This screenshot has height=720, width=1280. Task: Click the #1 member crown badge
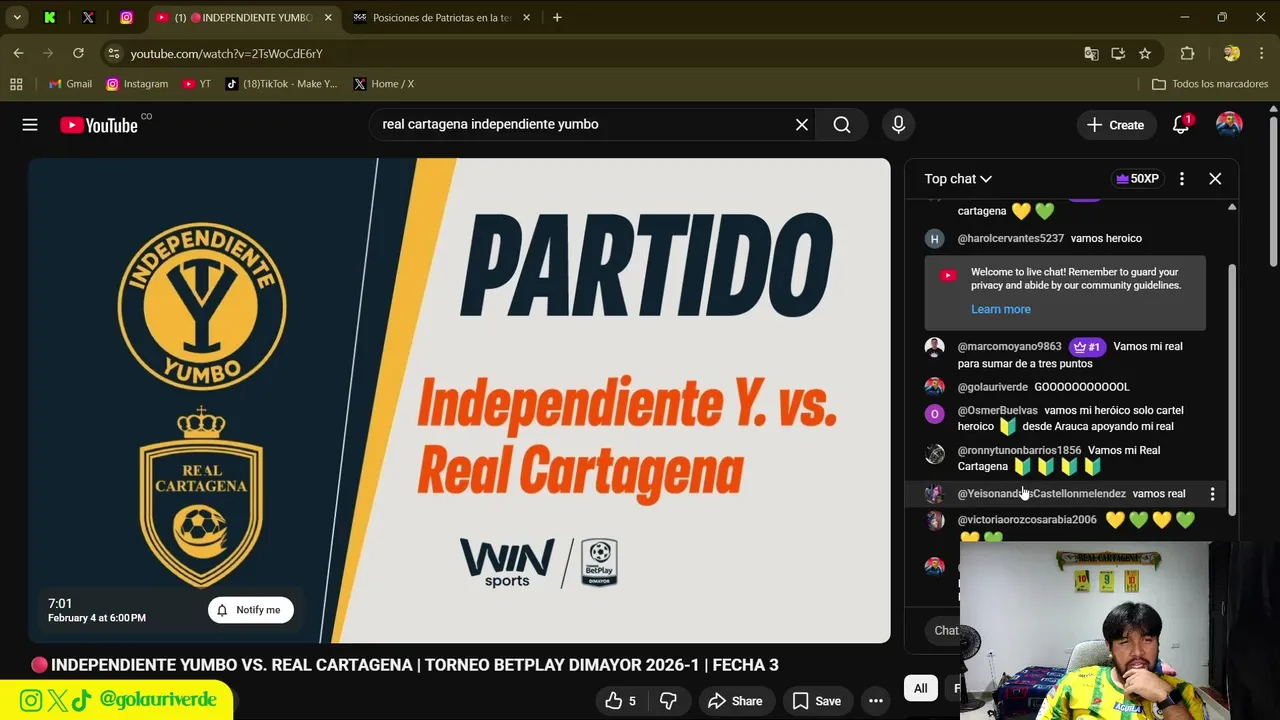[x=1087, y=347]
